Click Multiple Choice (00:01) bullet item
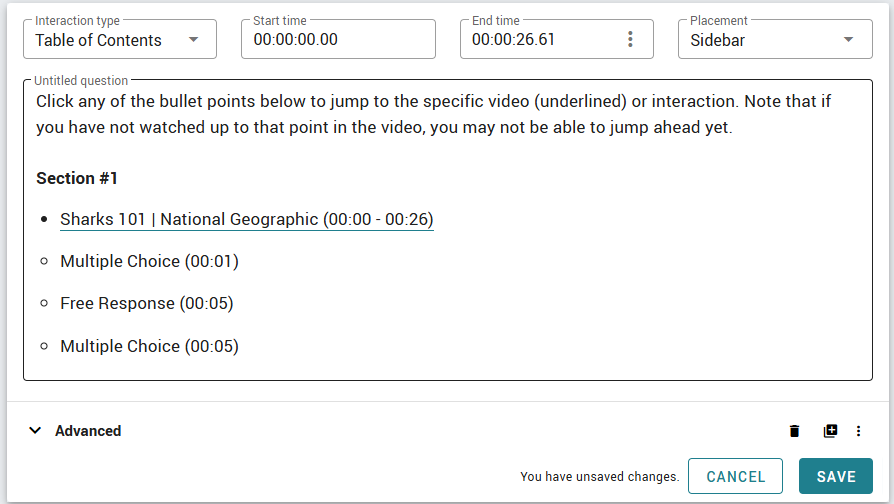 click(149, 261)
